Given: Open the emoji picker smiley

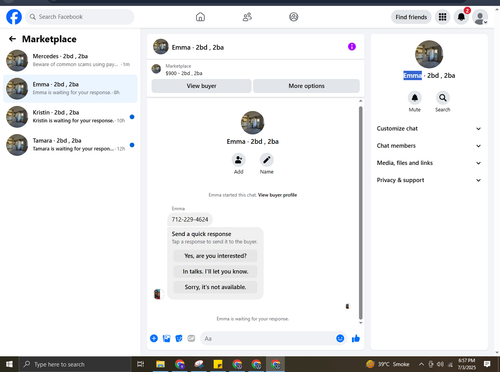Looking at the screenshot, I should (340, 339).
